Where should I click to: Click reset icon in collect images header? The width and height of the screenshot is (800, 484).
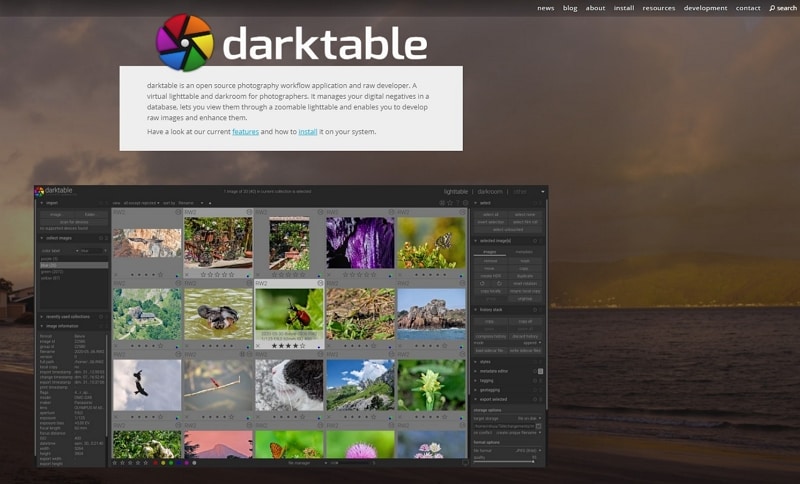pyautogui.click(x=101, y=238)
